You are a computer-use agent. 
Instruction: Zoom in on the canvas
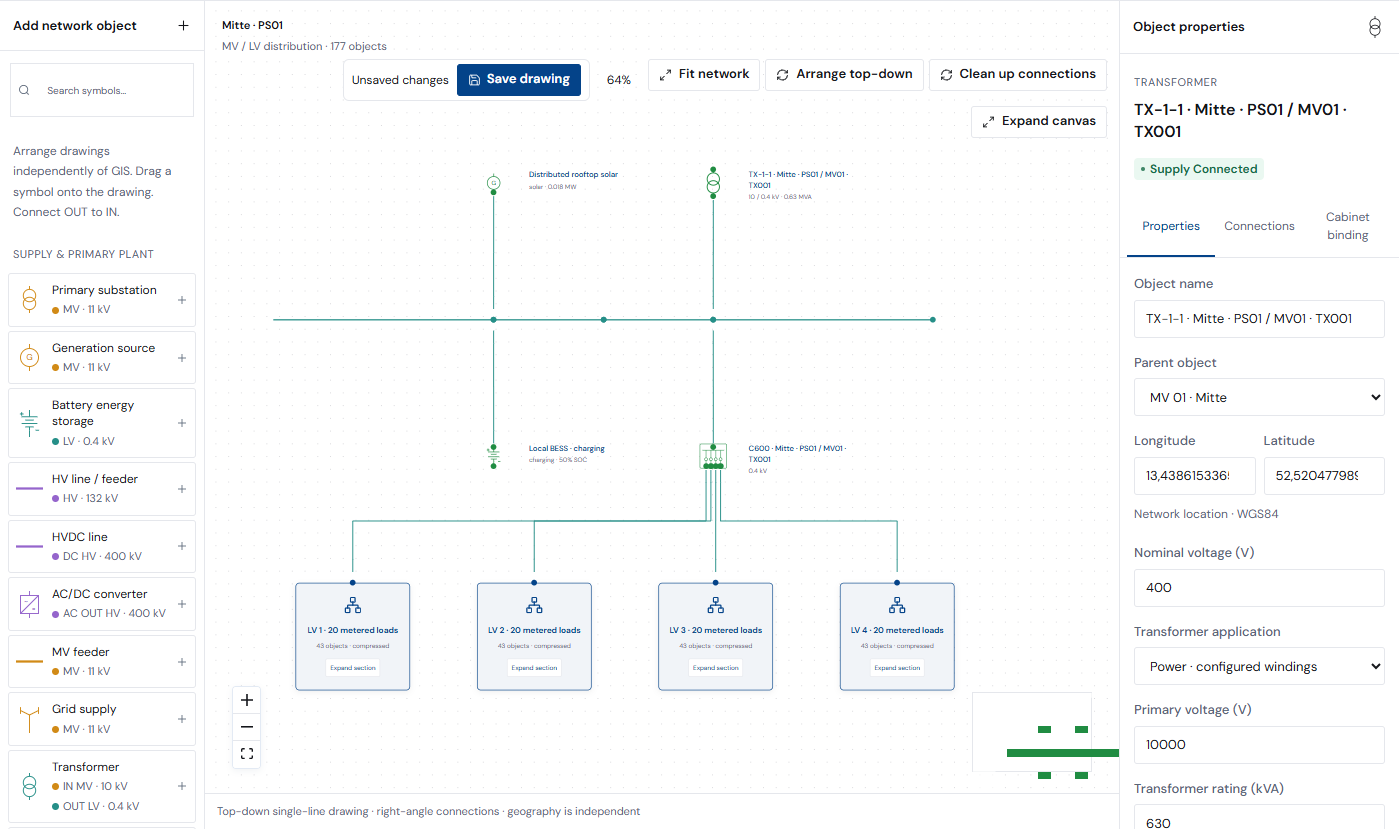point(247,700)
